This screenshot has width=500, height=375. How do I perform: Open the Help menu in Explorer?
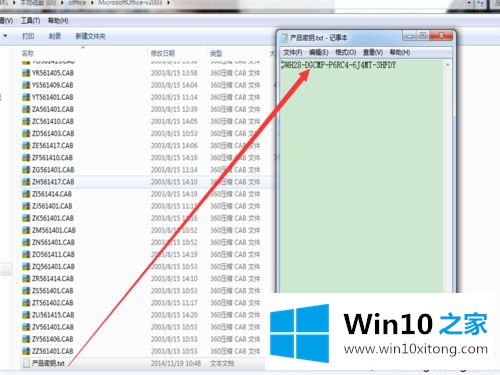pyautogui.click(x=58, y=21)
